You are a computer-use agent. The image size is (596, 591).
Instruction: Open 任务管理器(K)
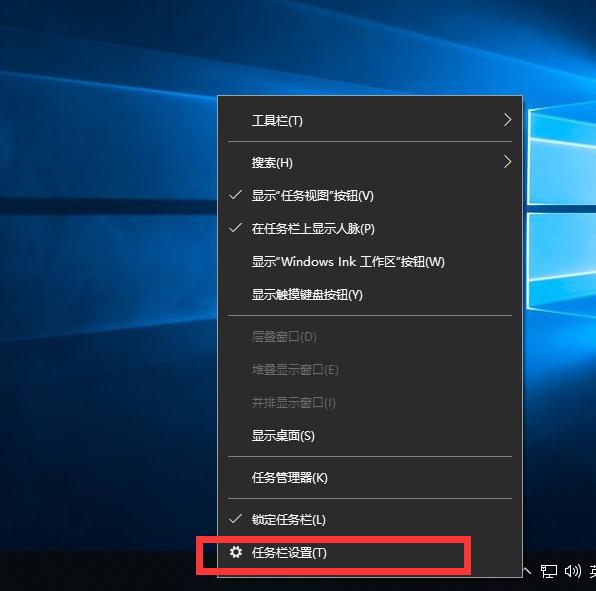[370, 478]
